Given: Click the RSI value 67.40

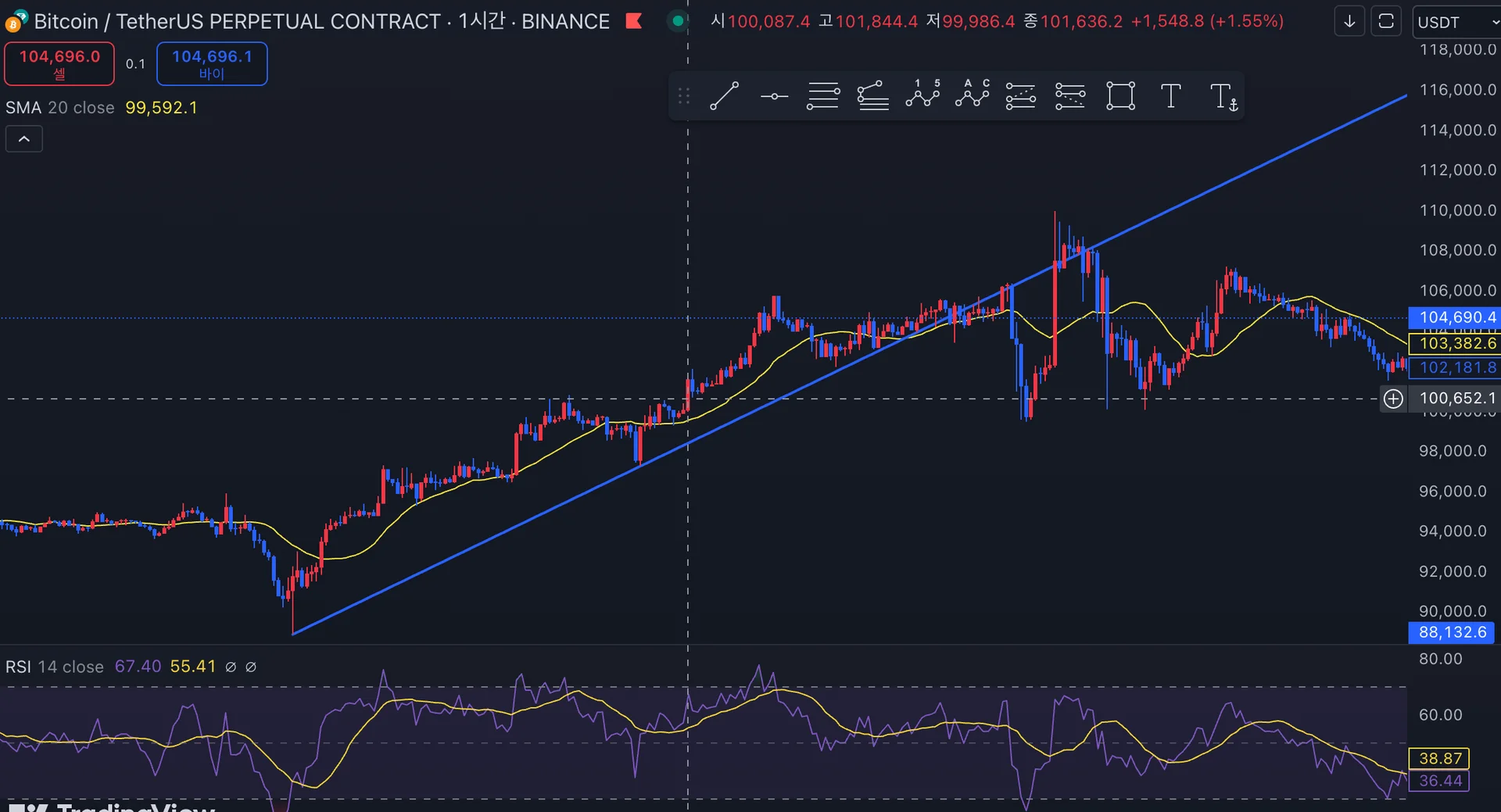Looking at the screenshot, I should point(138,667).
